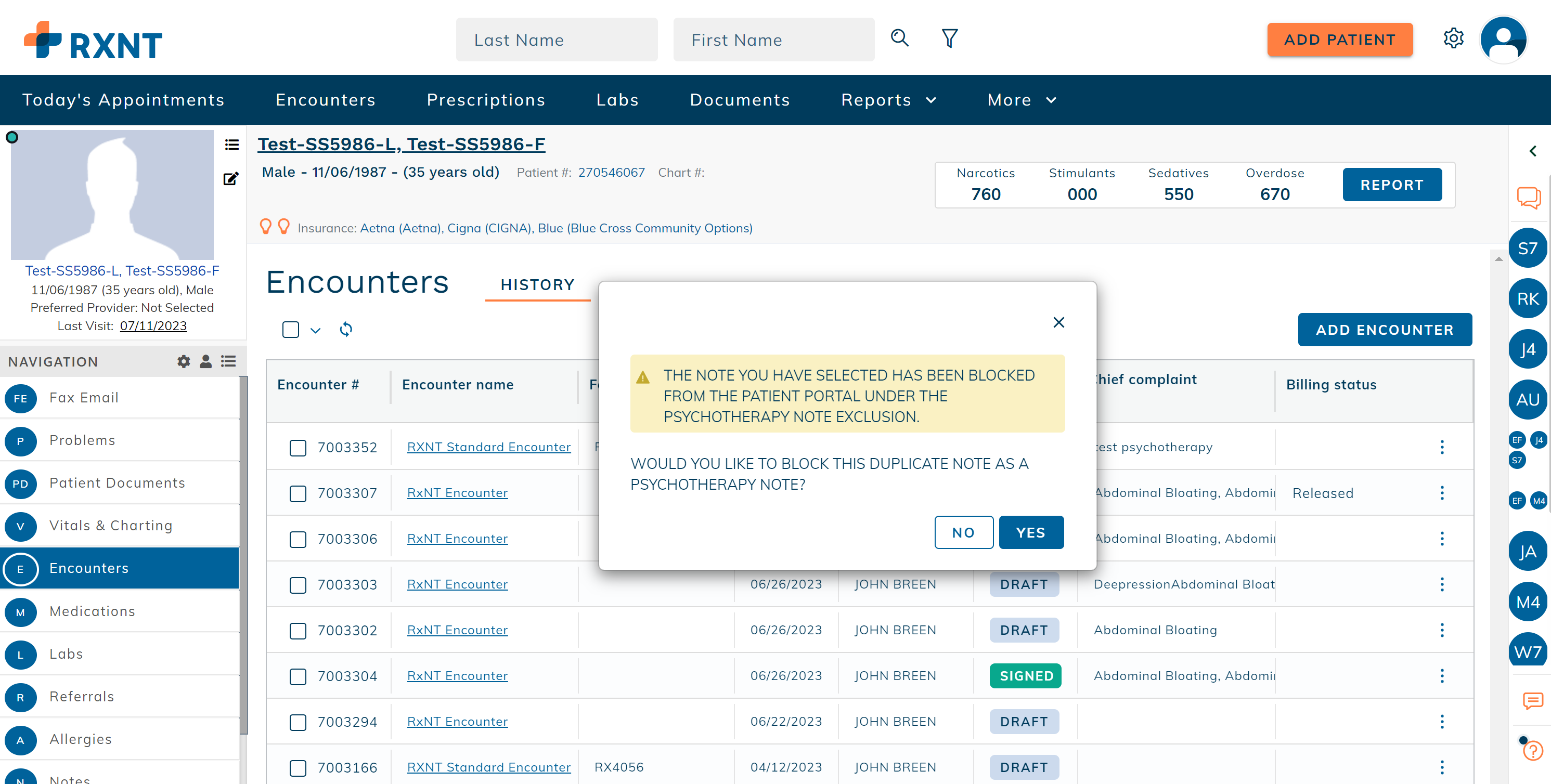Check encounter 7003307 checkbox

coord(298,493)
